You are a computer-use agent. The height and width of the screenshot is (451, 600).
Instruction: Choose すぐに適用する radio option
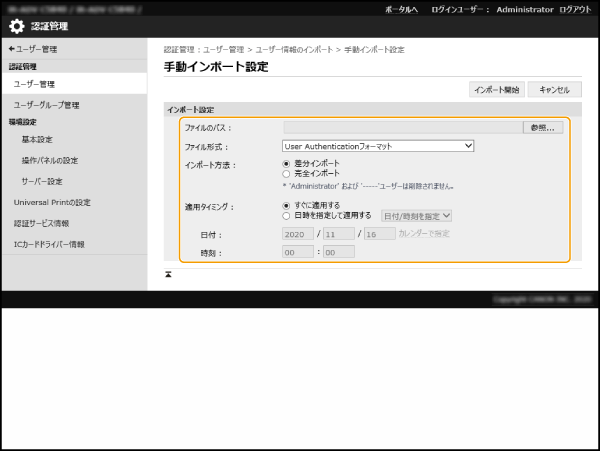point(287,205)
